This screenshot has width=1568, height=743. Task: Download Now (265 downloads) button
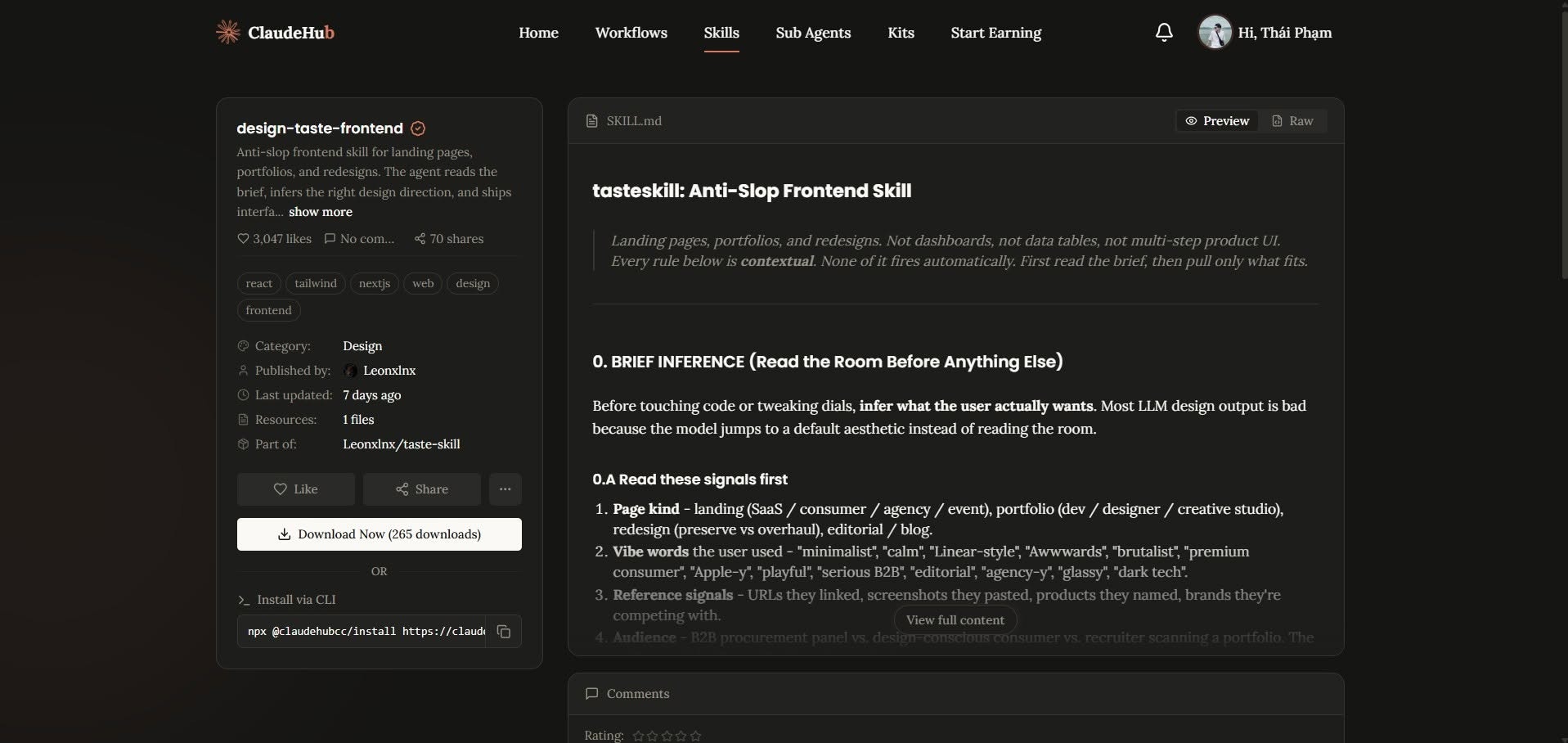[x=380, y=534]
